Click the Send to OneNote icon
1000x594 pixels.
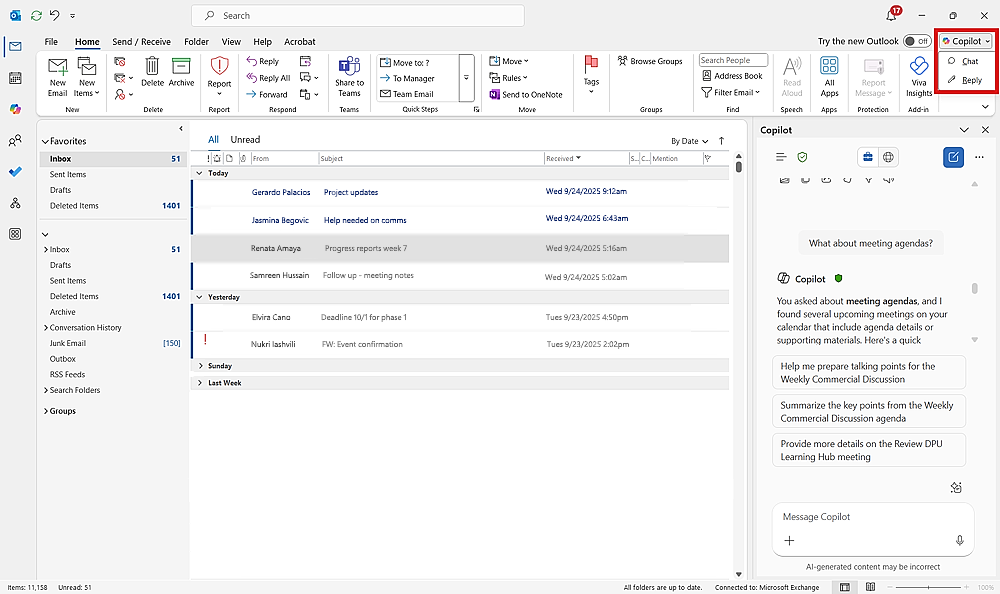[495, 95]
